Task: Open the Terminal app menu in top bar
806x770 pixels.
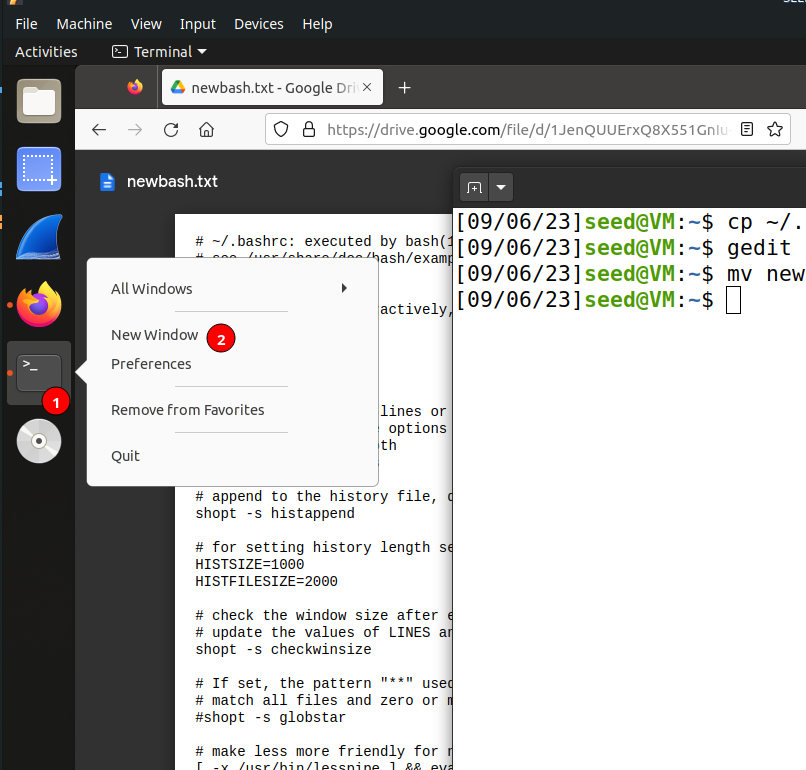Action: click(160, 51)
